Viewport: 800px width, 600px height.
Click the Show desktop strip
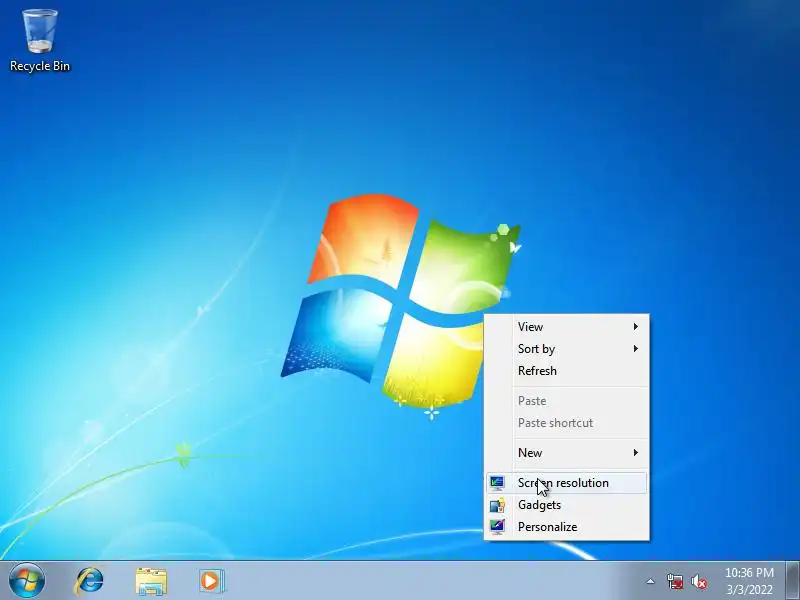coord(793,581)
